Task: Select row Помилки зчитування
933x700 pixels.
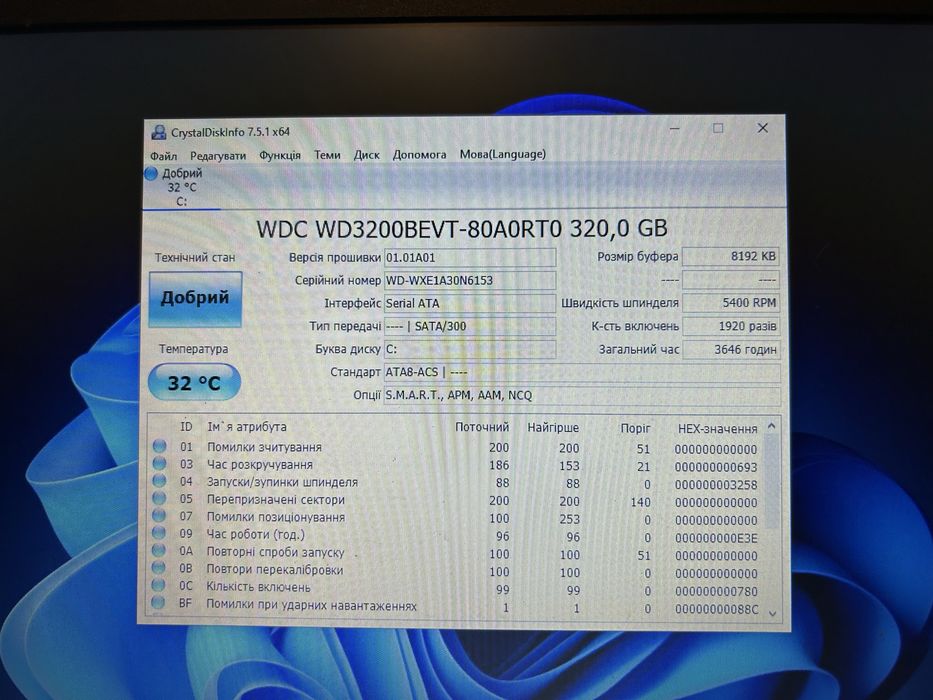Action: tap(457, 448)
